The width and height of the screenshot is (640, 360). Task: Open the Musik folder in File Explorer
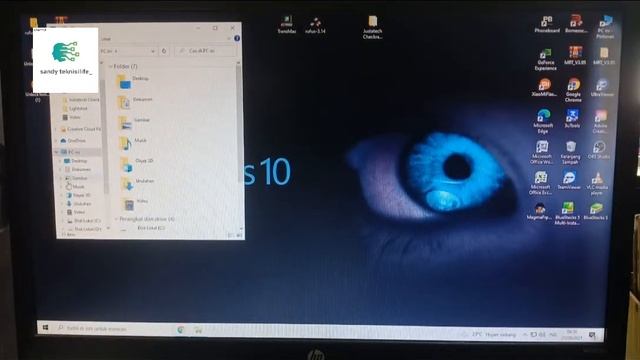point(133,143)
